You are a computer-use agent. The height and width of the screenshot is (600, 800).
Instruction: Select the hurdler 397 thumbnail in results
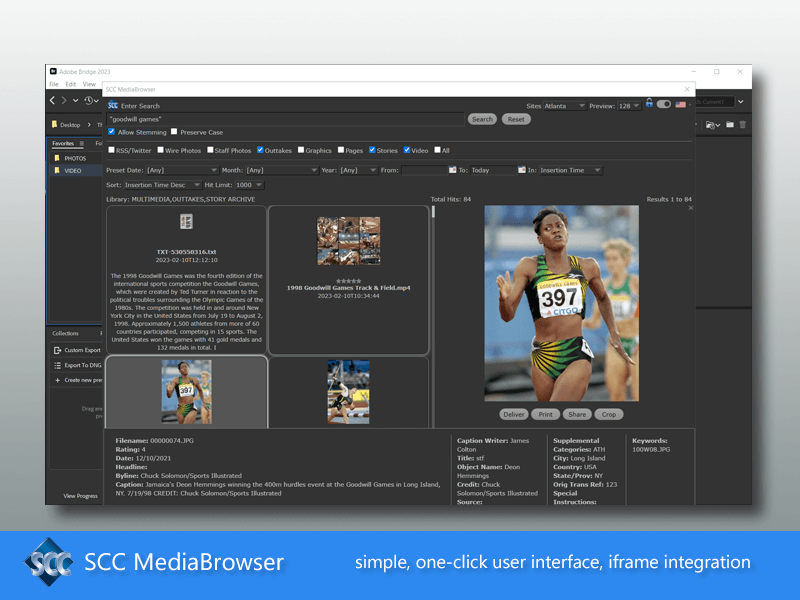[186, 392]
